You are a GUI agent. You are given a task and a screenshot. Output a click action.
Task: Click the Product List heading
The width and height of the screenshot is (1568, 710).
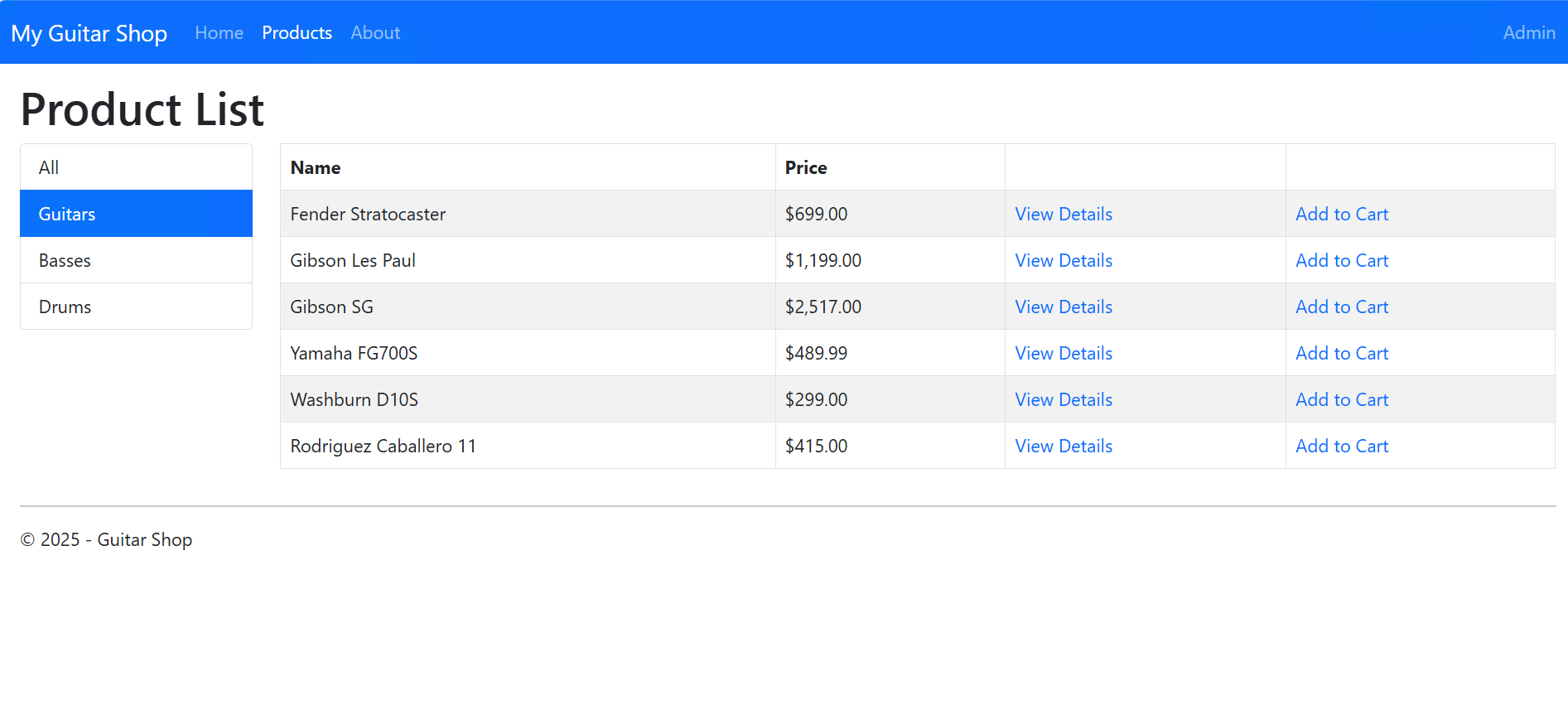(142, 109)
